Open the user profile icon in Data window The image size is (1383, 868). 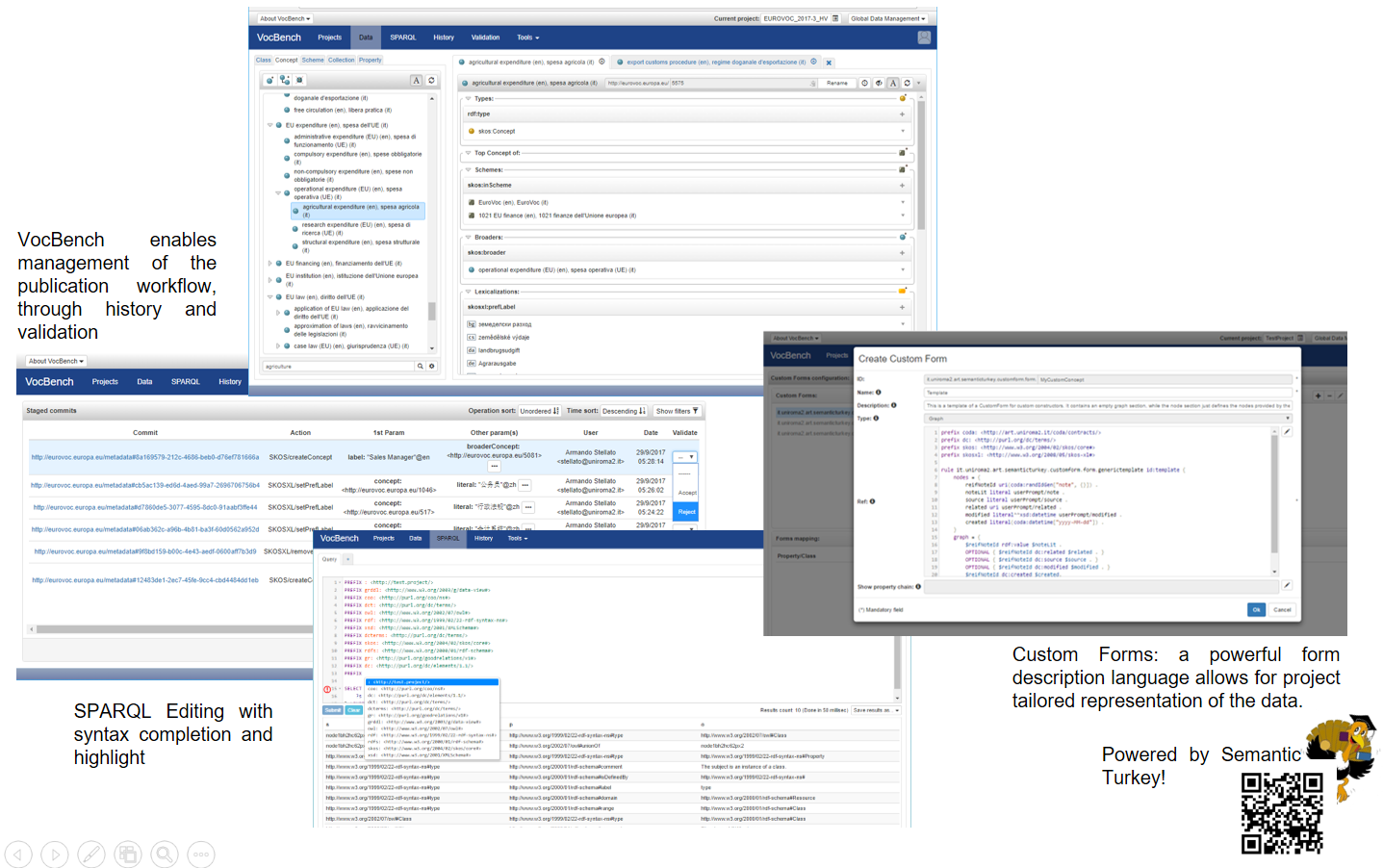click(x=924, y=38)
